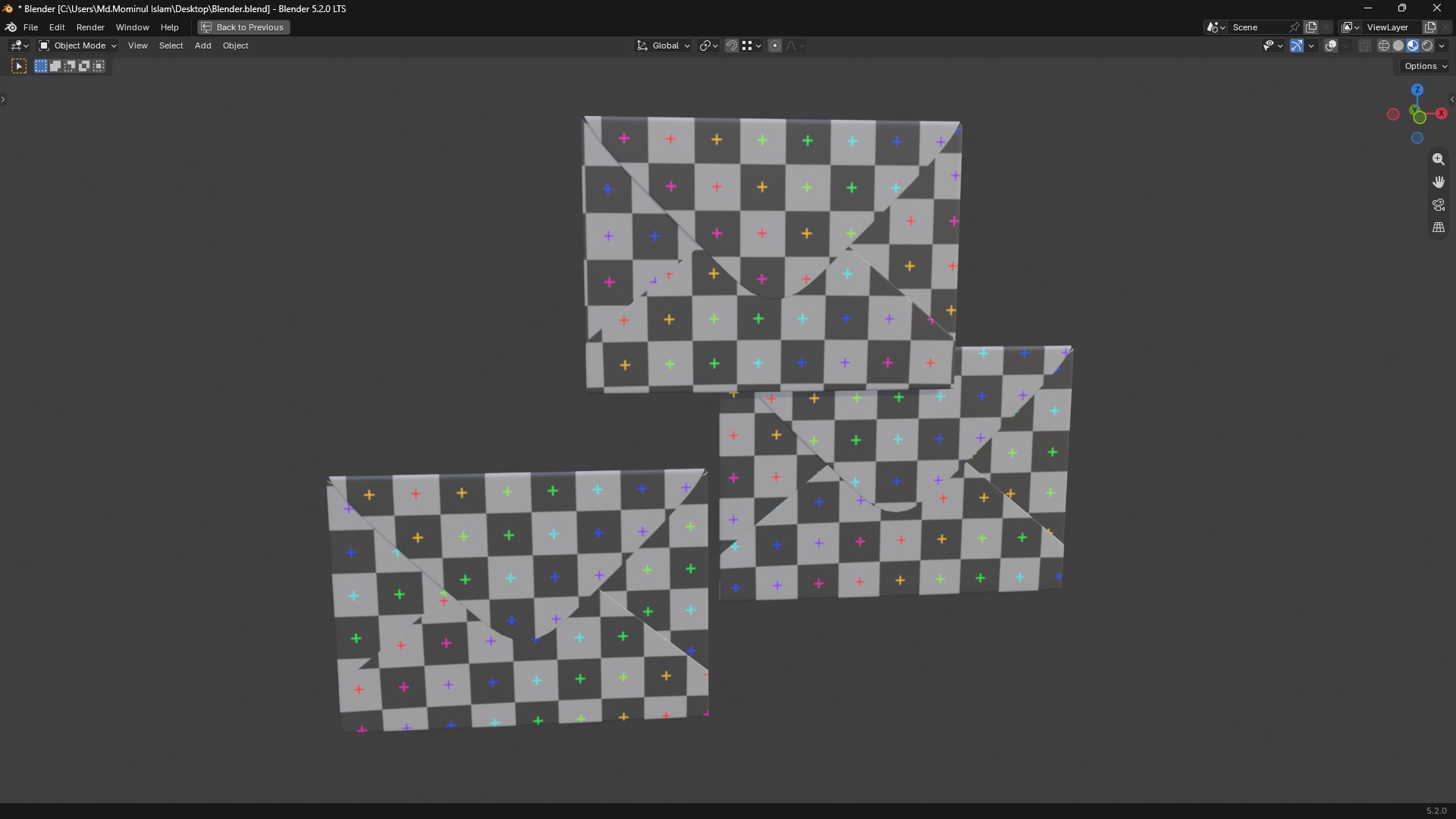Choose the Subtract selection mode icon
Image resolution: width=1456 pixels, height=819 pixels.
tap(70, 67)
